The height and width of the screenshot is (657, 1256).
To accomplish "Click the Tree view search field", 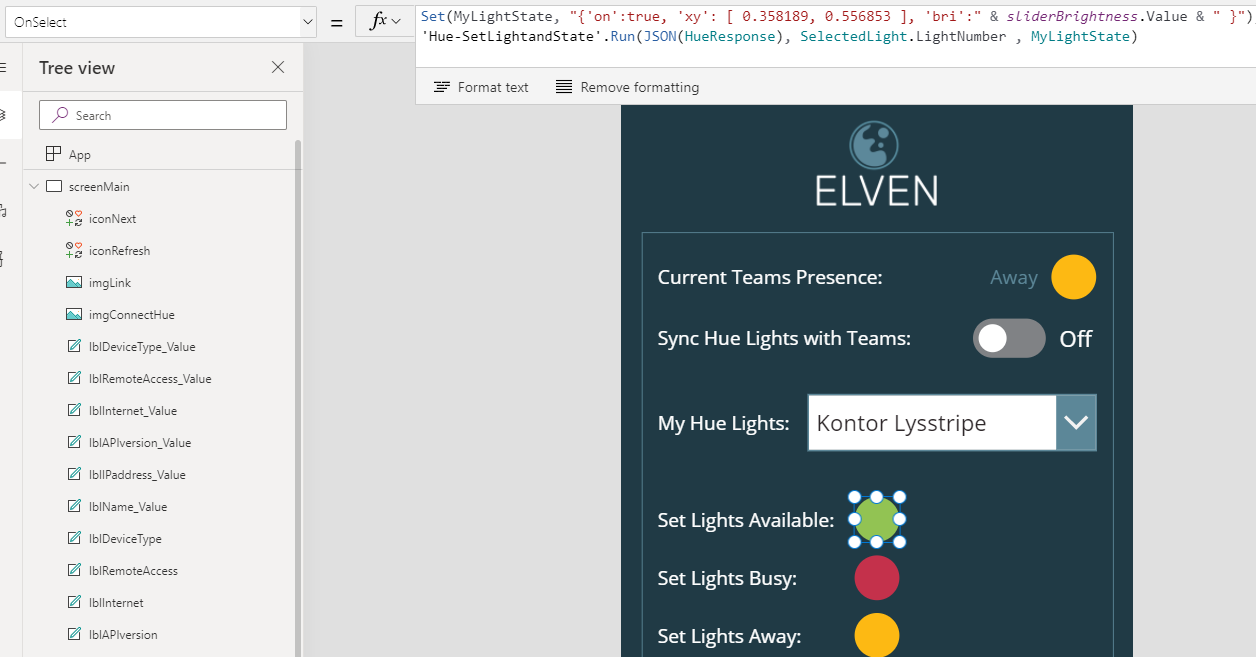I will click(x=163, y=115).
